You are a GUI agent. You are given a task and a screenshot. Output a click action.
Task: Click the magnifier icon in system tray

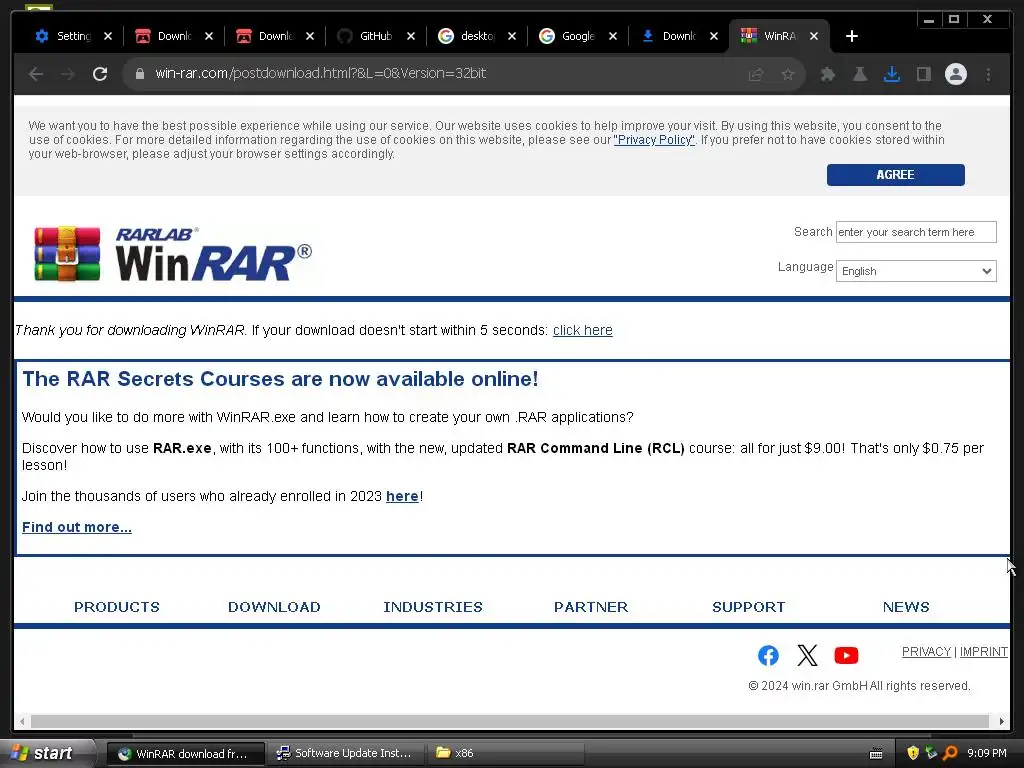pos(950,753)
